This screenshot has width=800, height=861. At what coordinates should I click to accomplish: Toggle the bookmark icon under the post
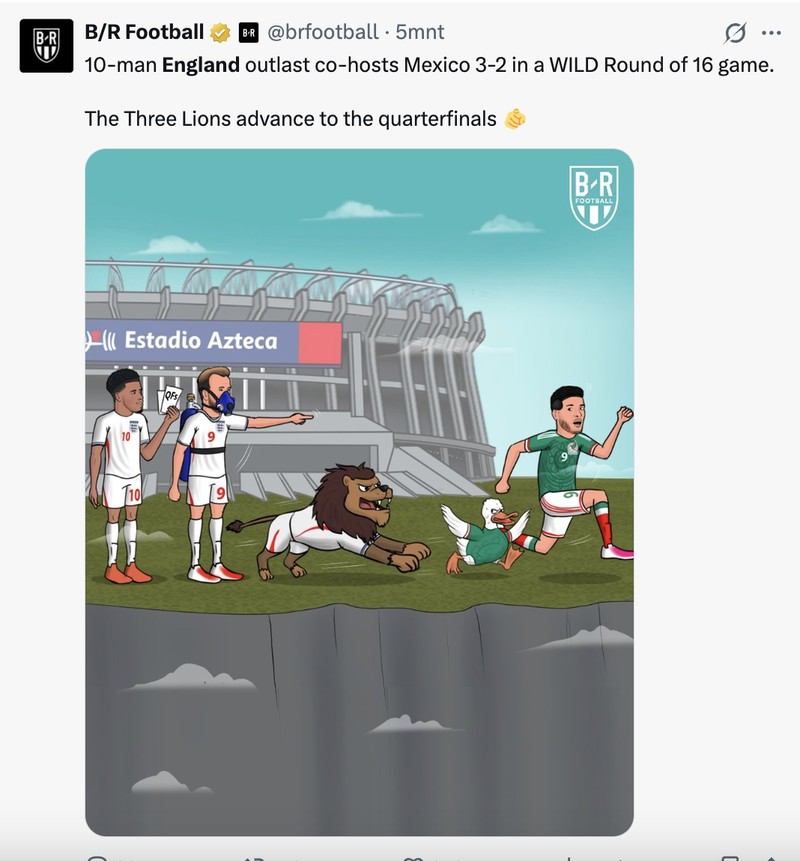pos(730,858)
